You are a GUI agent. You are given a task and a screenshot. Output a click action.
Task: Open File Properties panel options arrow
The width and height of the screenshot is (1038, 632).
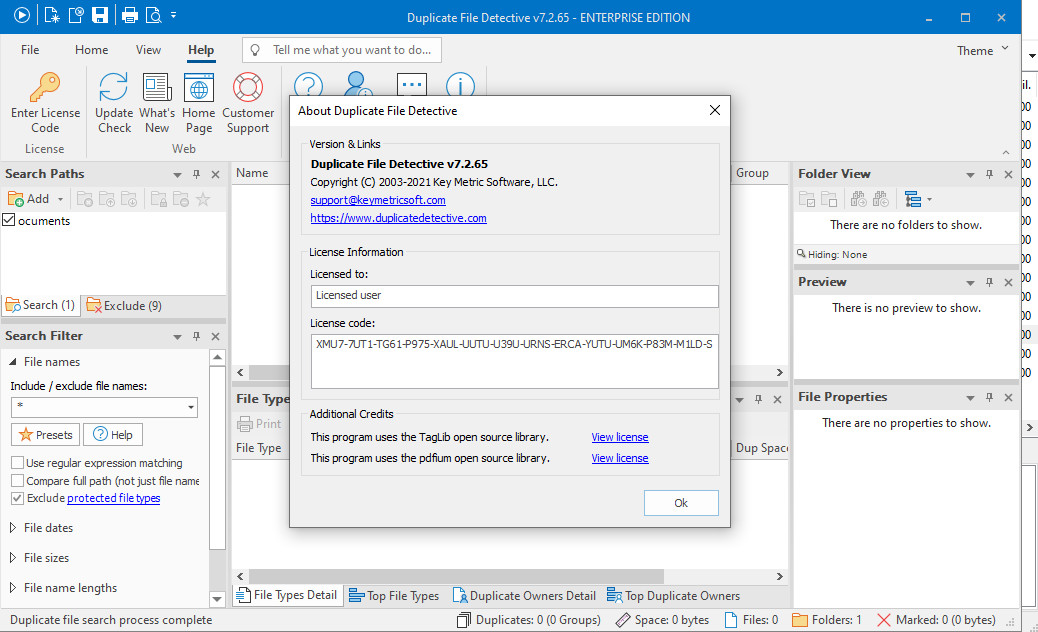(x=970, y=398)
